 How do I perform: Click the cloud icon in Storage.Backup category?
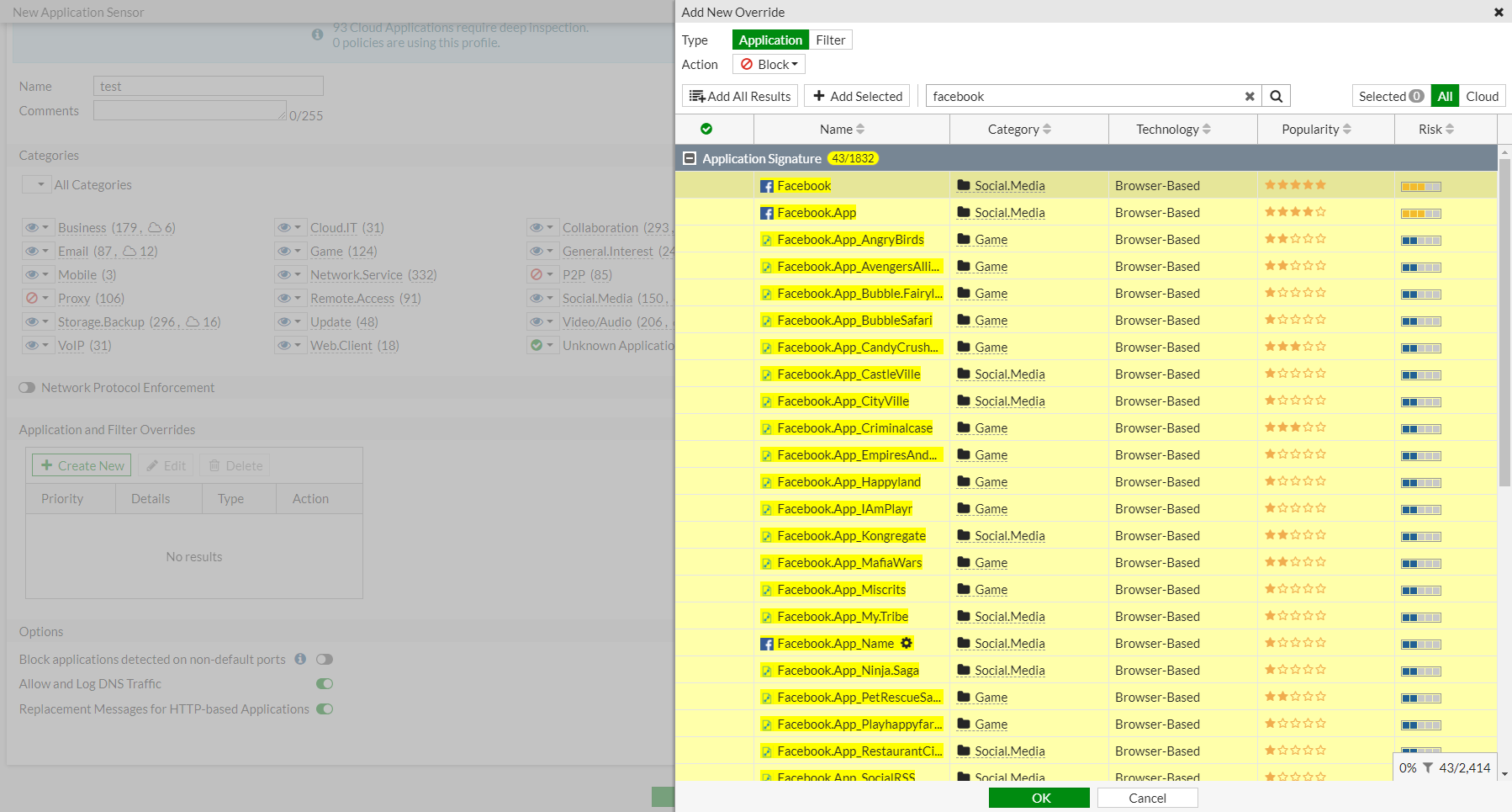click(193, 321)
